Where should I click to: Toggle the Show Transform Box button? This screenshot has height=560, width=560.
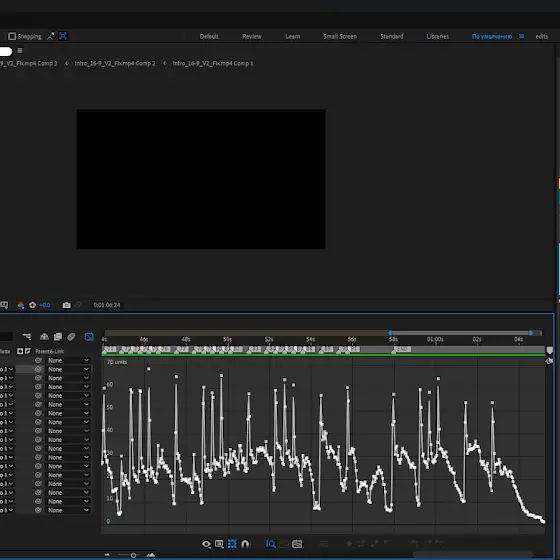click(232, 544)
